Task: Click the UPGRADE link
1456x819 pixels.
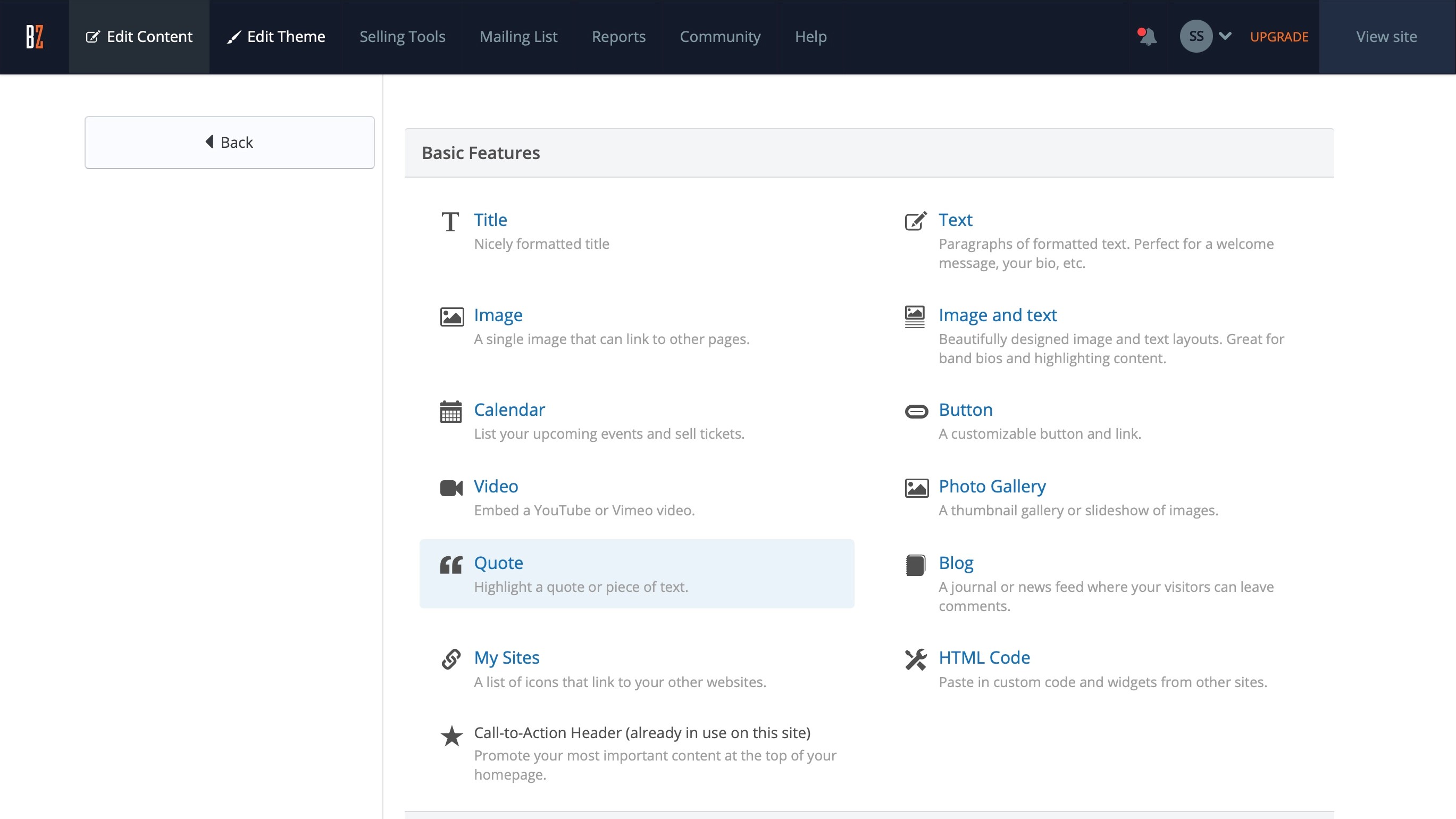Action: pos(1278,37)
